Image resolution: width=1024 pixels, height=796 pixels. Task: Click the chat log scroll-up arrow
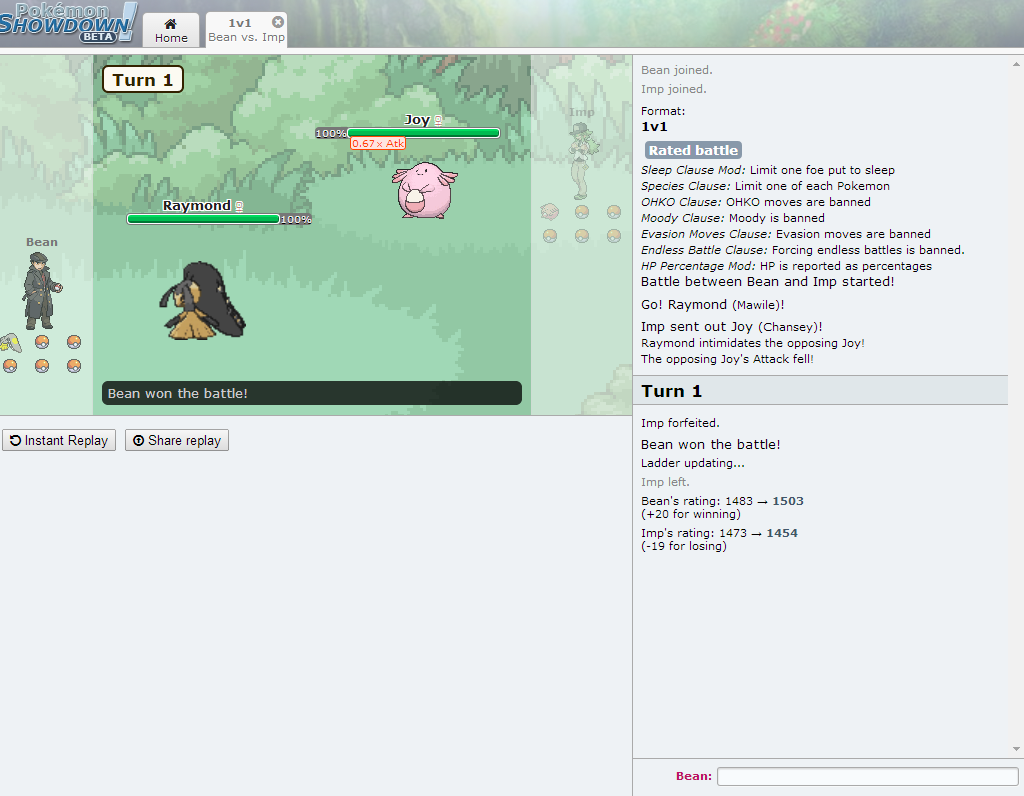(1016, 65)
